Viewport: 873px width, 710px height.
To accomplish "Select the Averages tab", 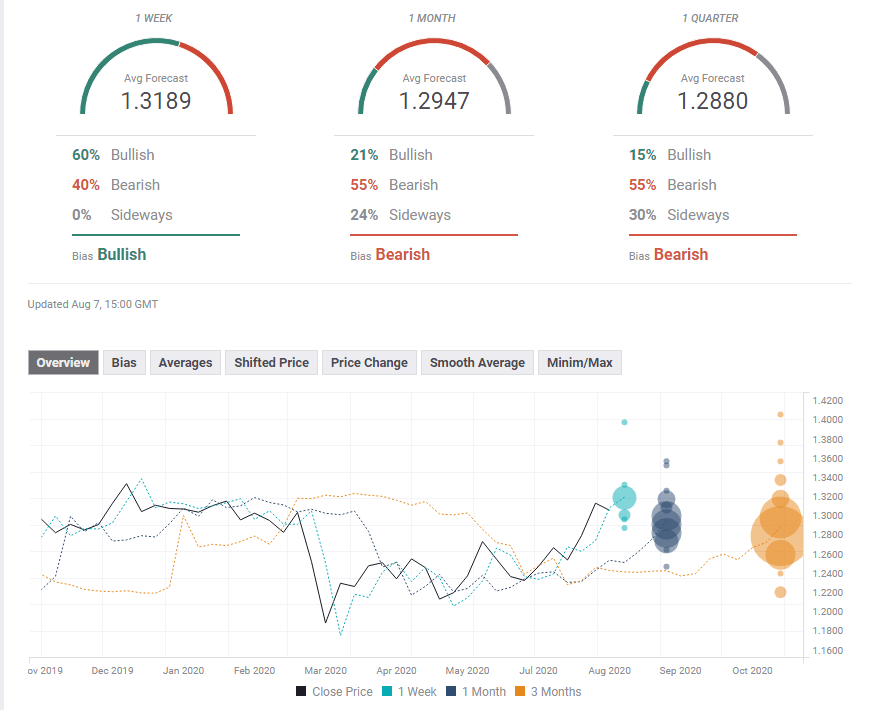I will 185,362.
